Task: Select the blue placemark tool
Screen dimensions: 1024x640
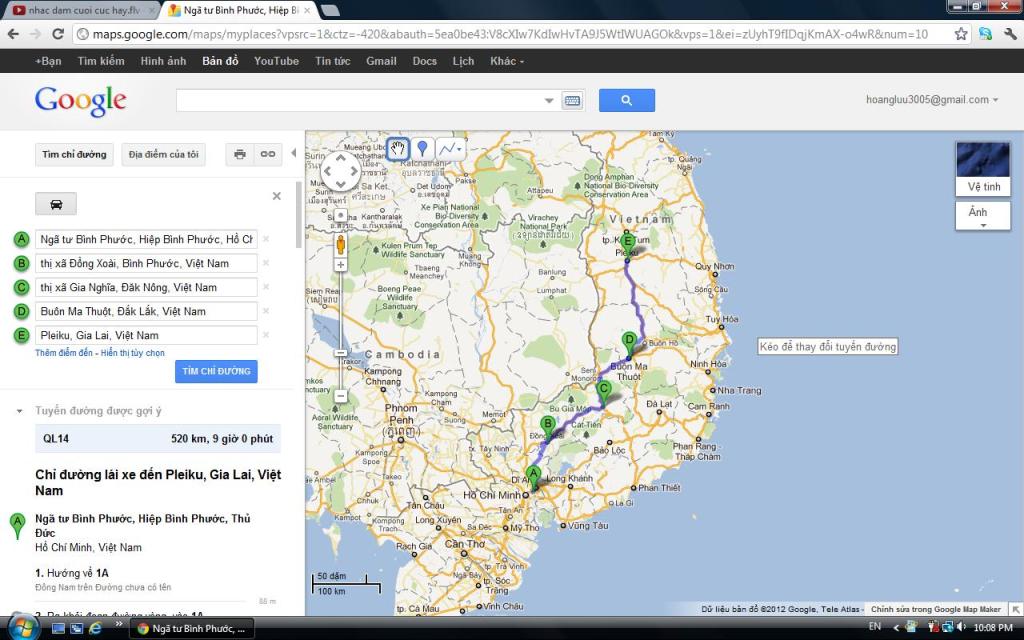Action: (423, 149)
